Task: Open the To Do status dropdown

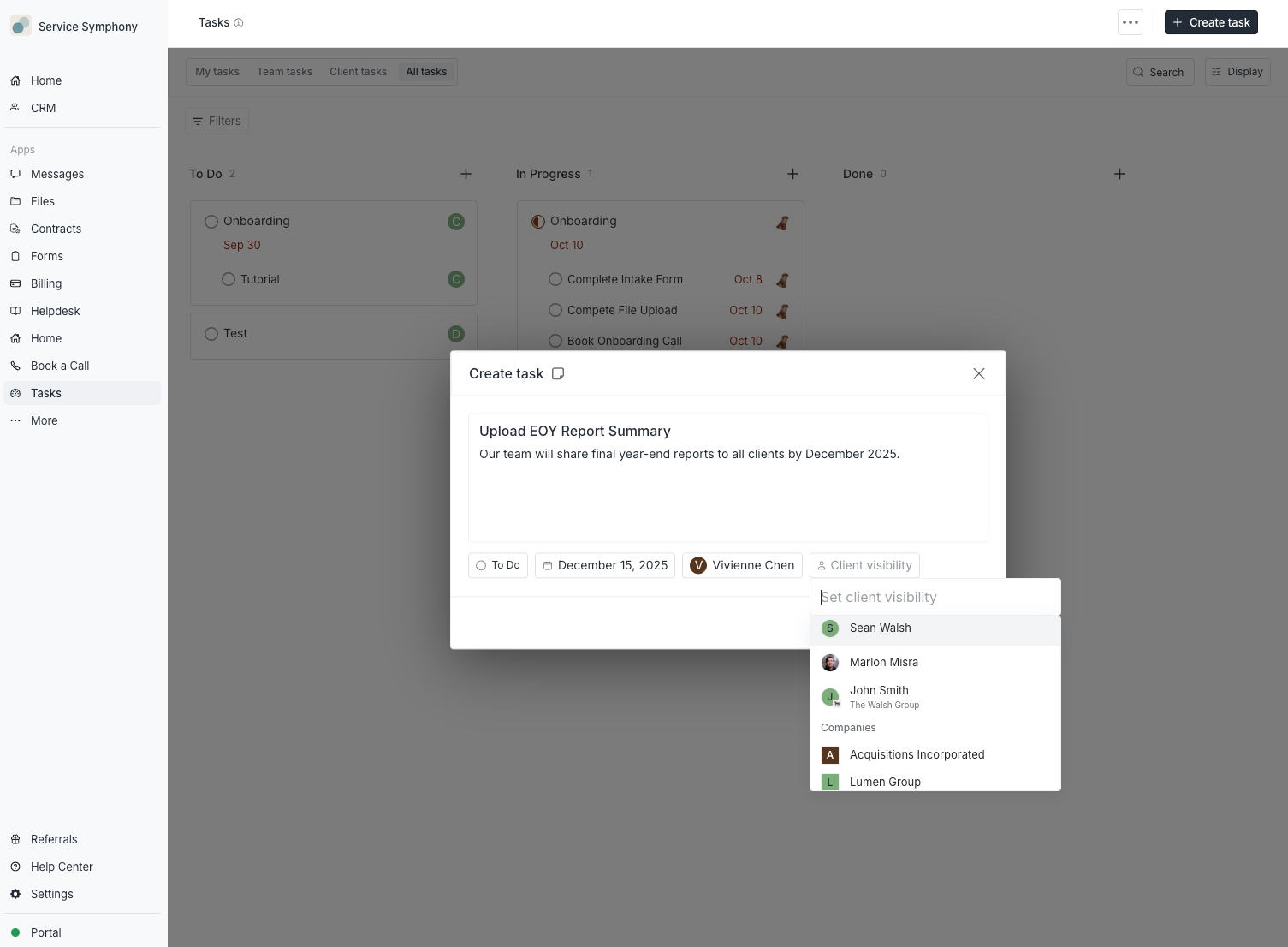Action: (498, 565)
